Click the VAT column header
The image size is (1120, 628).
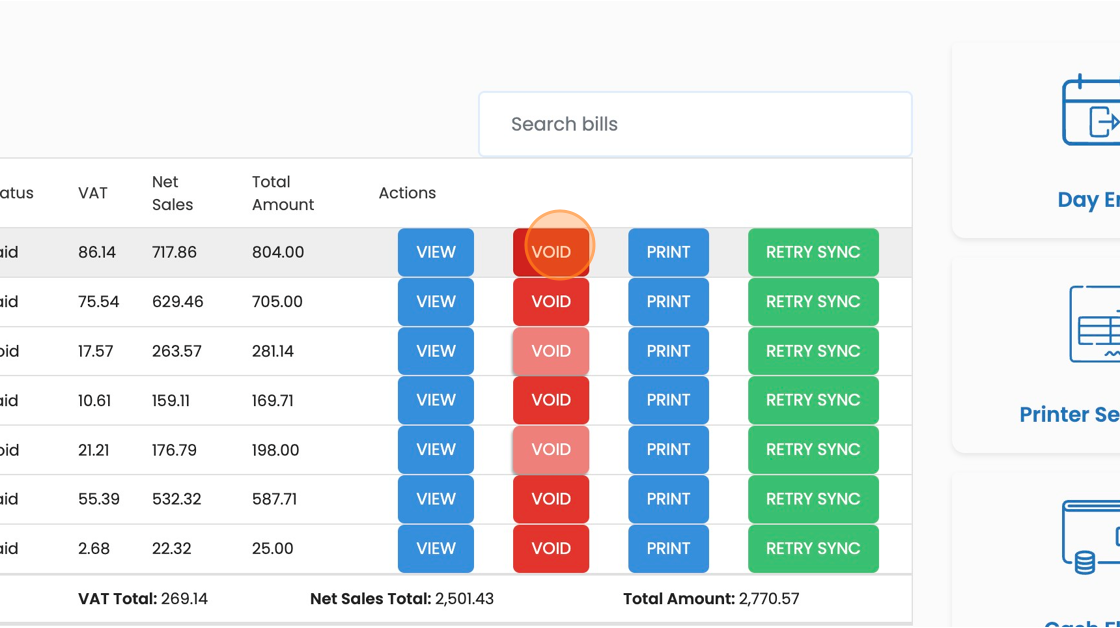coord(93,193)
